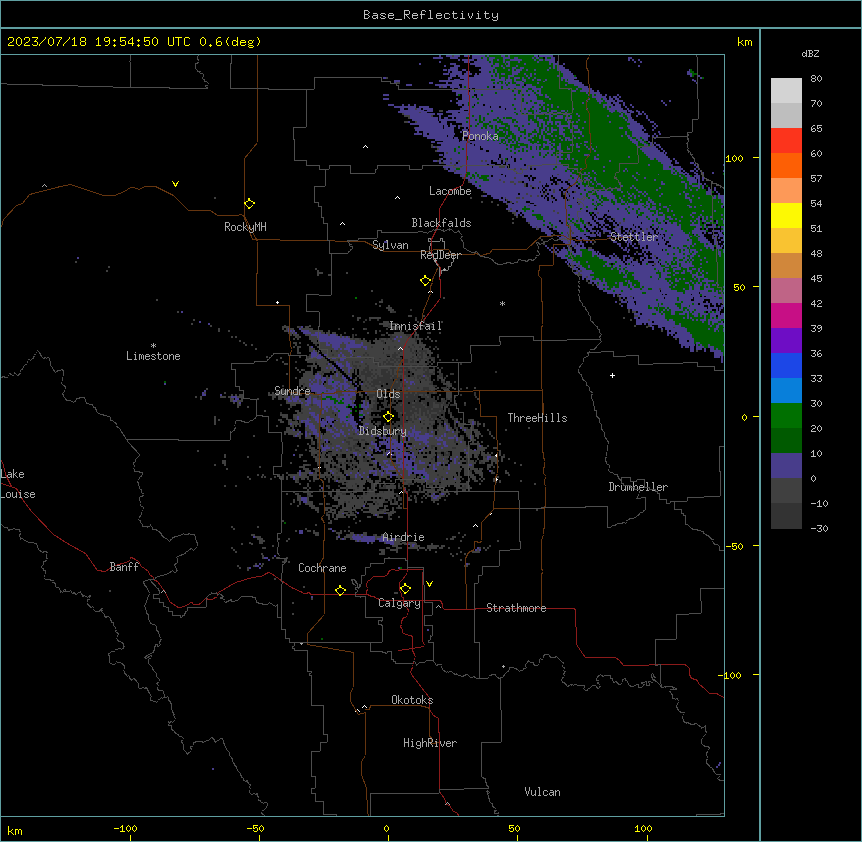Click the Calgary city label
The width and height of the screenshot is (862, 842).
point(400,603)
